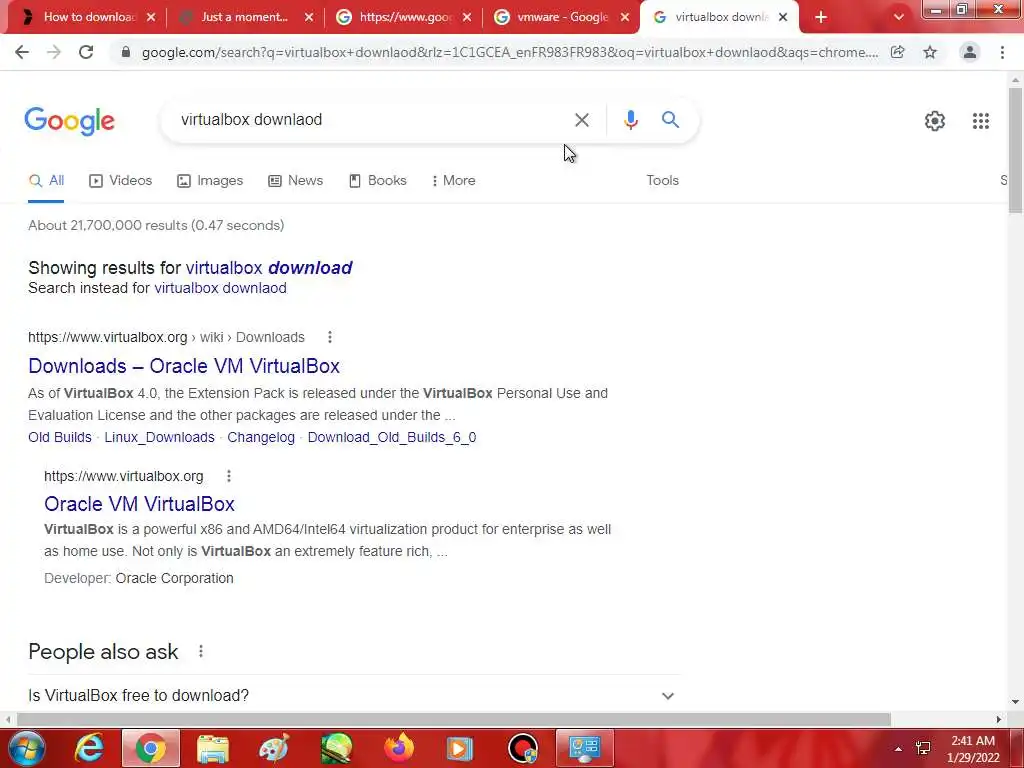Open File Explorer from taskbar
The image size is (1024, 768).
tap(213, 748)
